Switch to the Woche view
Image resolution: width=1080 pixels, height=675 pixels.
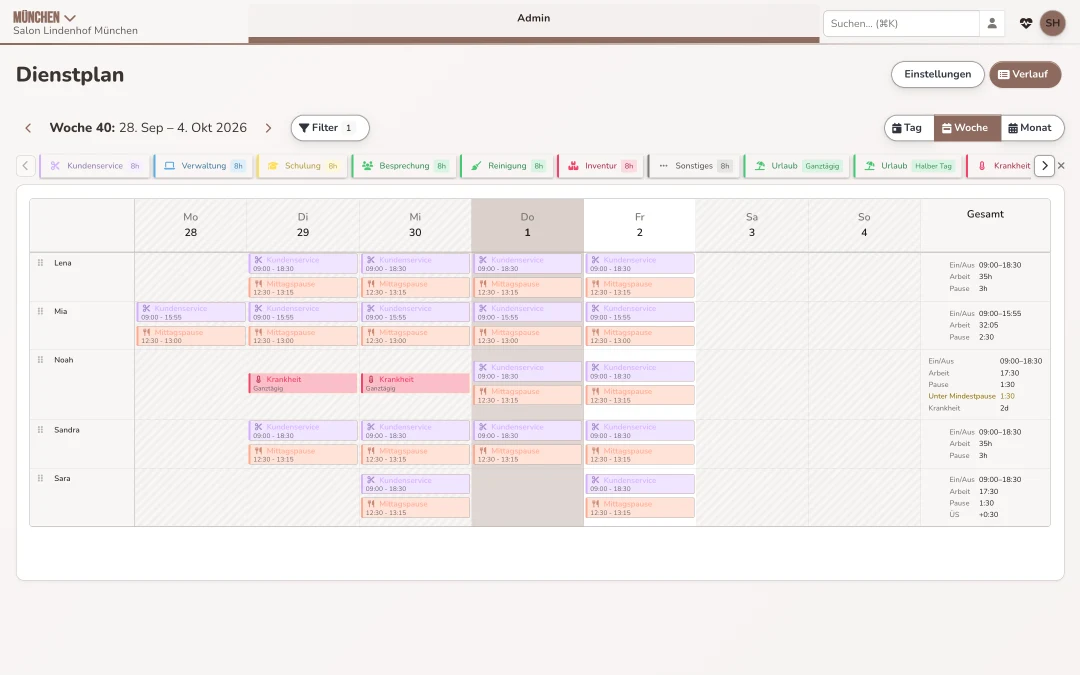[x=967, y=128]
